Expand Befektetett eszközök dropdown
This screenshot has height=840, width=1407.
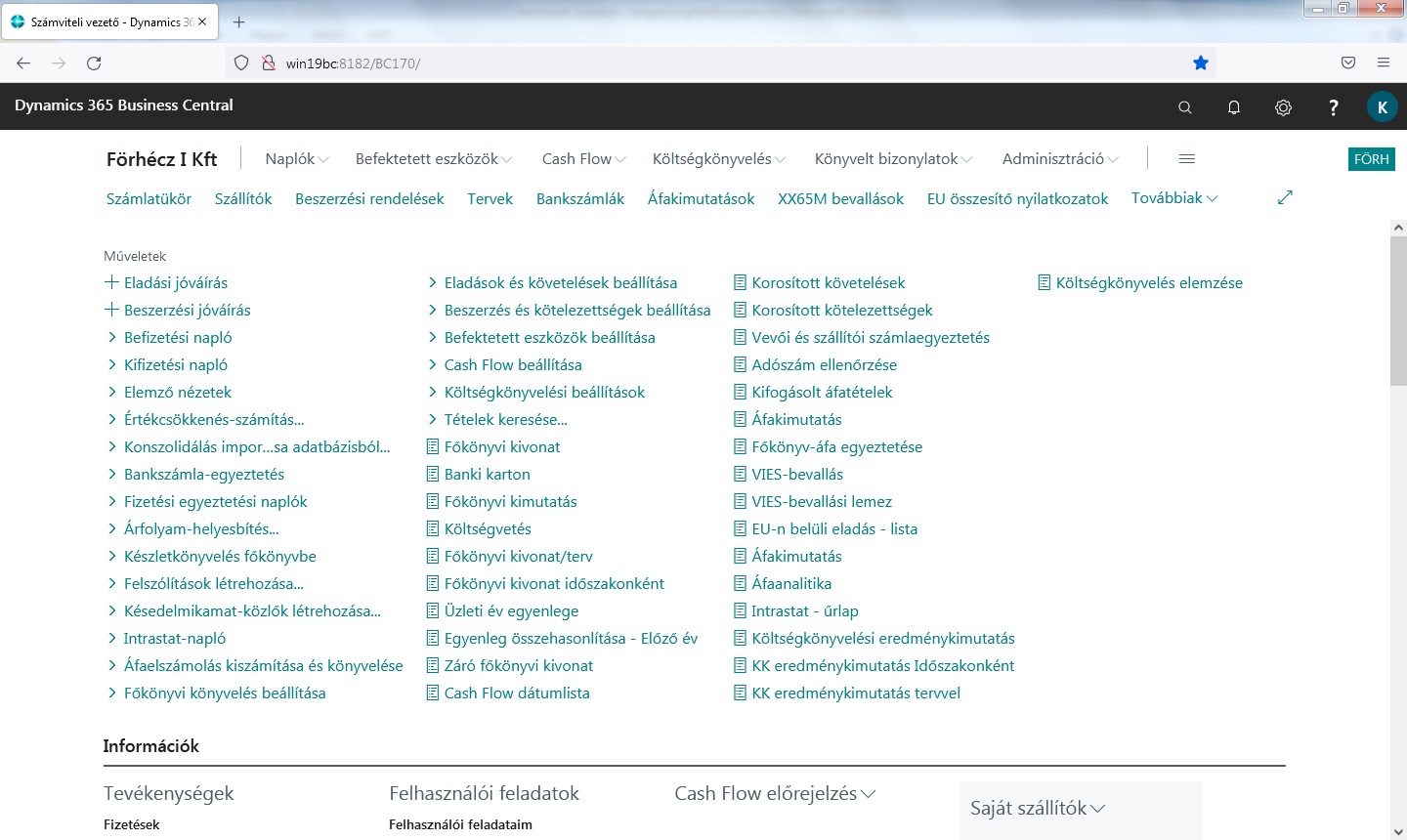click(x=434, y=158)
